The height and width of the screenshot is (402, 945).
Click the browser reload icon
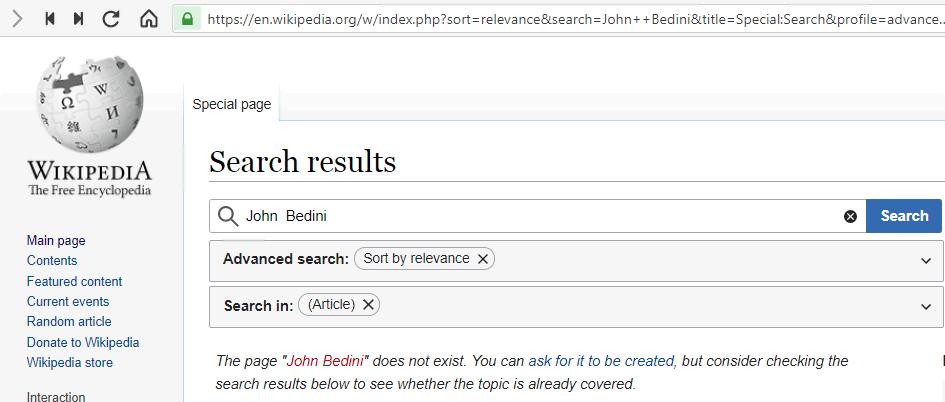[x=111, y=18]
